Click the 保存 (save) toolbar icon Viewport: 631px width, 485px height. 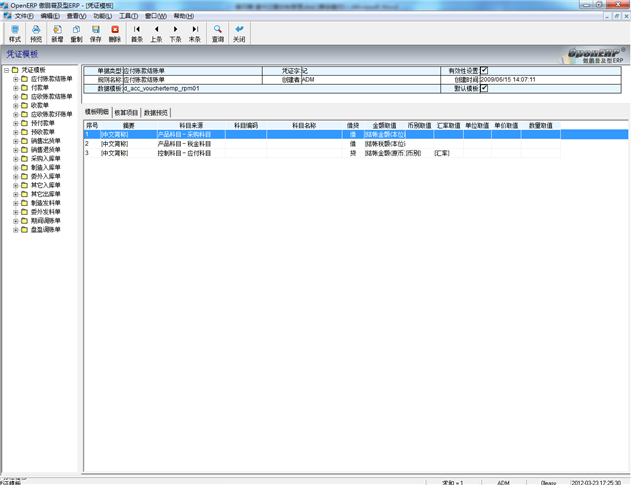95,33
